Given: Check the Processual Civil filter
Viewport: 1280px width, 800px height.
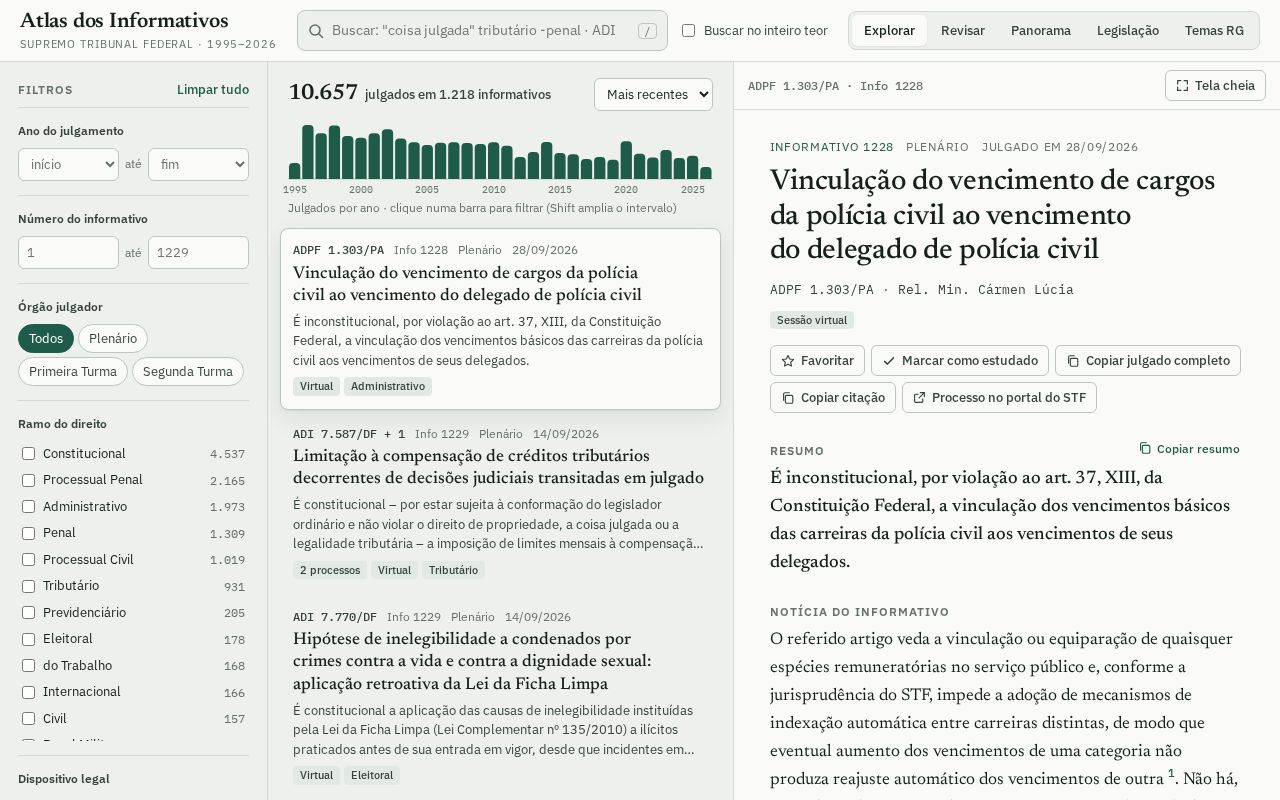Looking at the screenshot, I should point(28,560).
